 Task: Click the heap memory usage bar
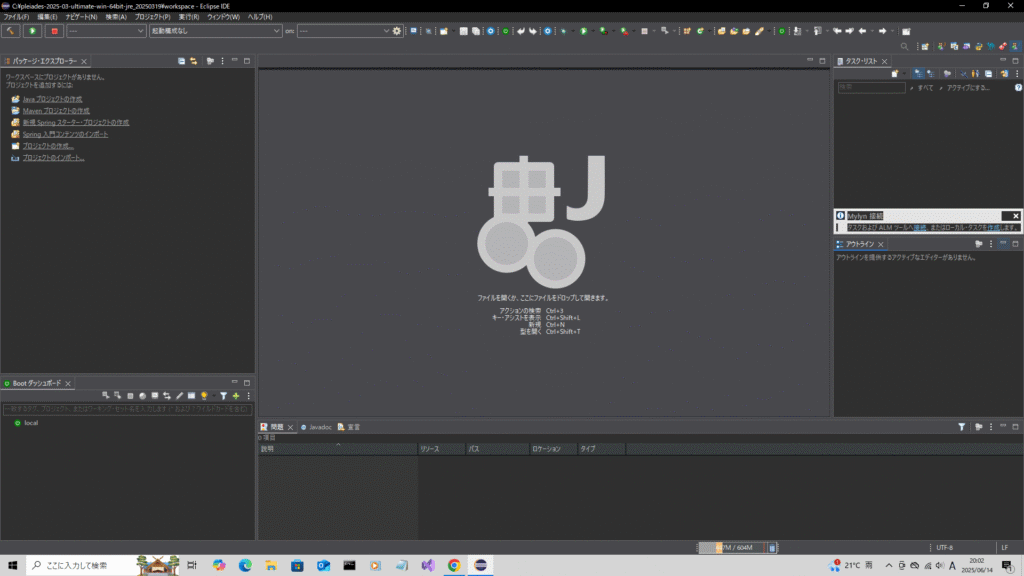[x=732, y=548]
